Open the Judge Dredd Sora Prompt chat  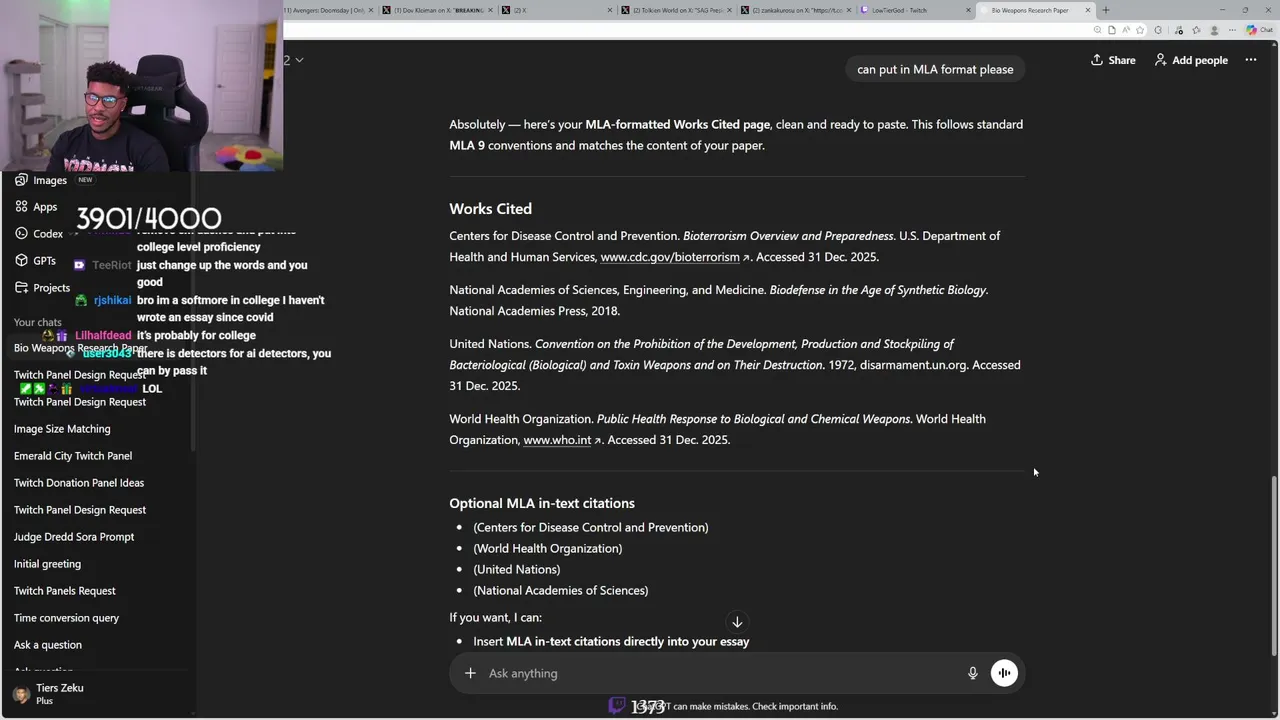coord(74,537)
